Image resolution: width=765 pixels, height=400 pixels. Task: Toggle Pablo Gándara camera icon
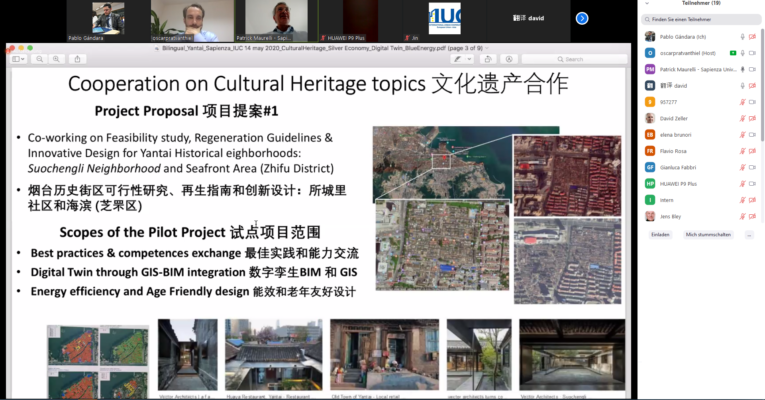752,37
